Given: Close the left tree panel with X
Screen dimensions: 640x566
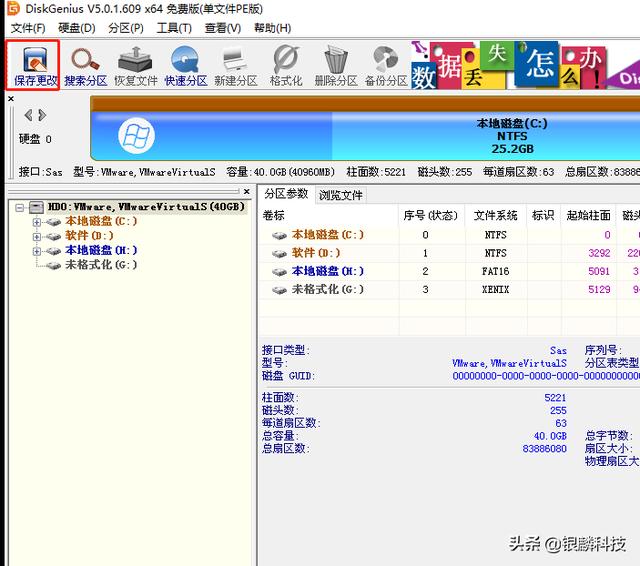Looking at the screenshot, I should [x=246, y=191].
